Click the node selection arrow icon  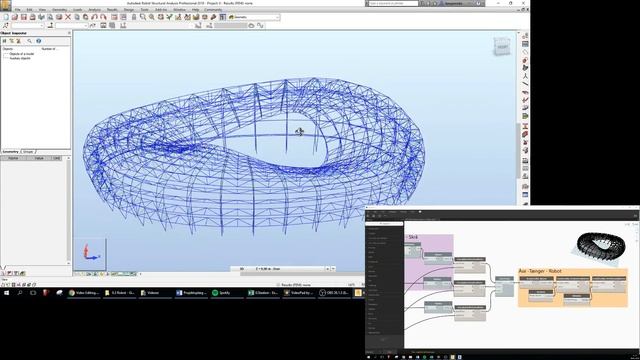(6, 25)
